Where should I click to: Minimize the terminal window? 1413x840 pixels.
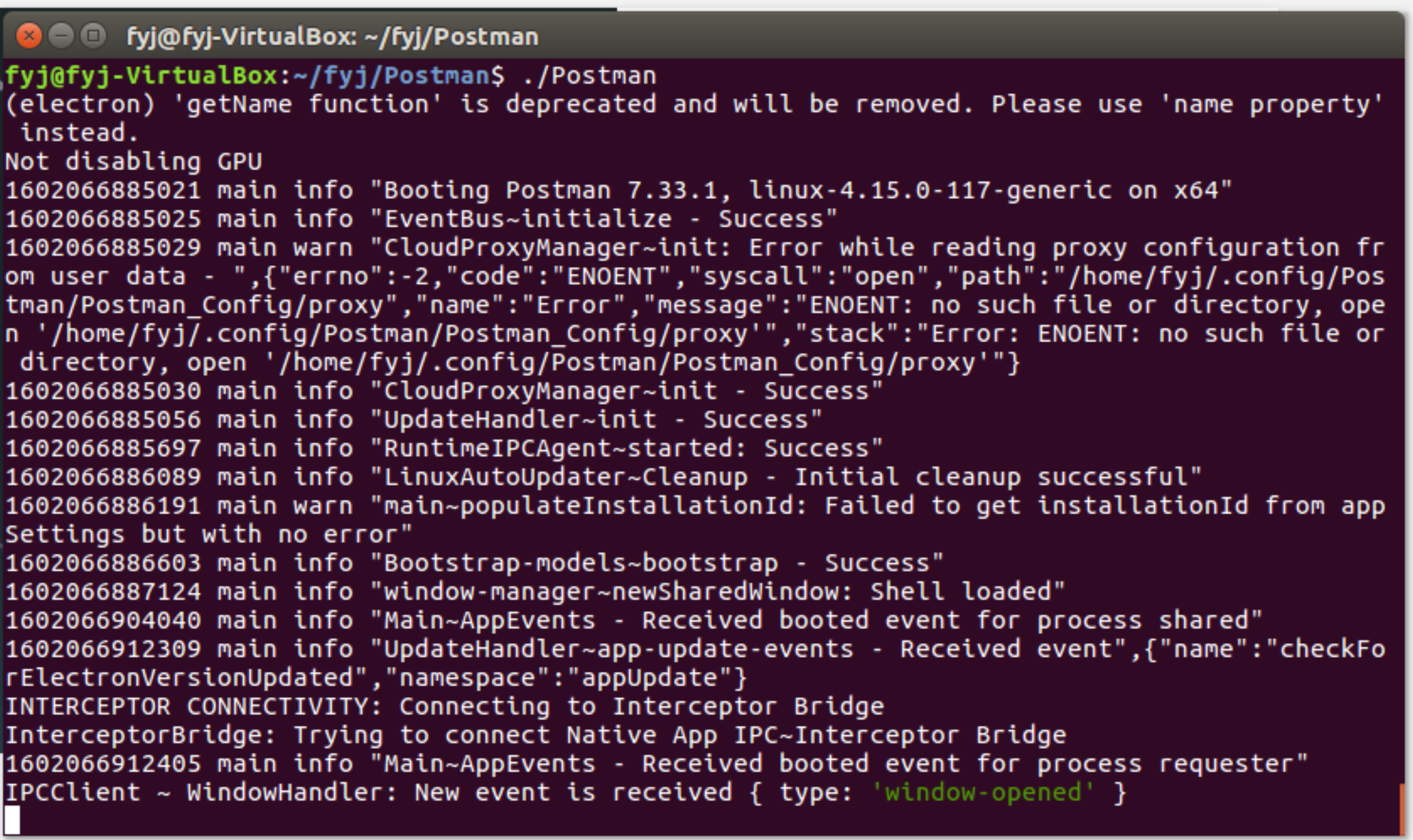point(61,35)
